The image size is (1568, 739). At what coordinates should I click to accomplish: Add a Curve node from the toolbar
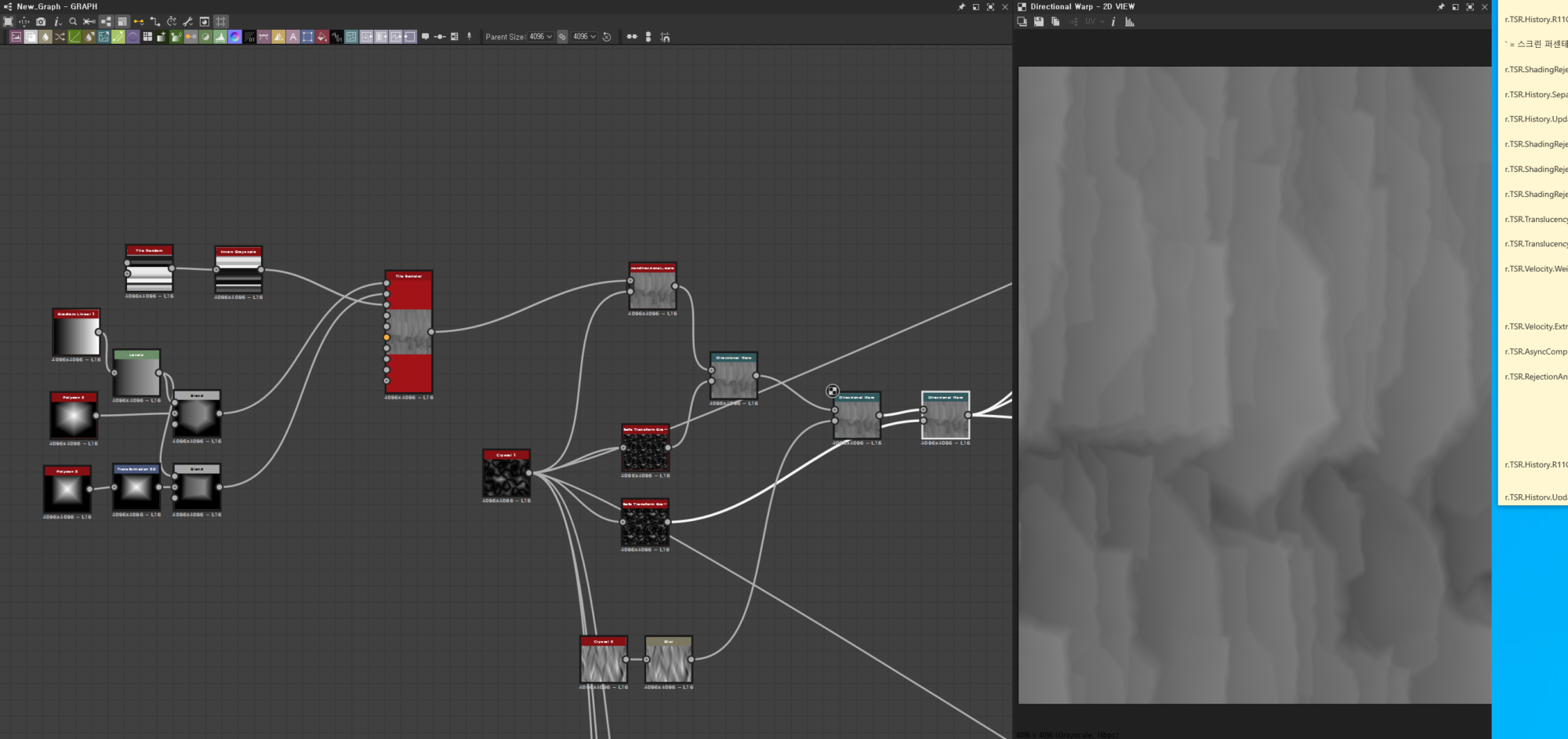click(x=74, y=37)
